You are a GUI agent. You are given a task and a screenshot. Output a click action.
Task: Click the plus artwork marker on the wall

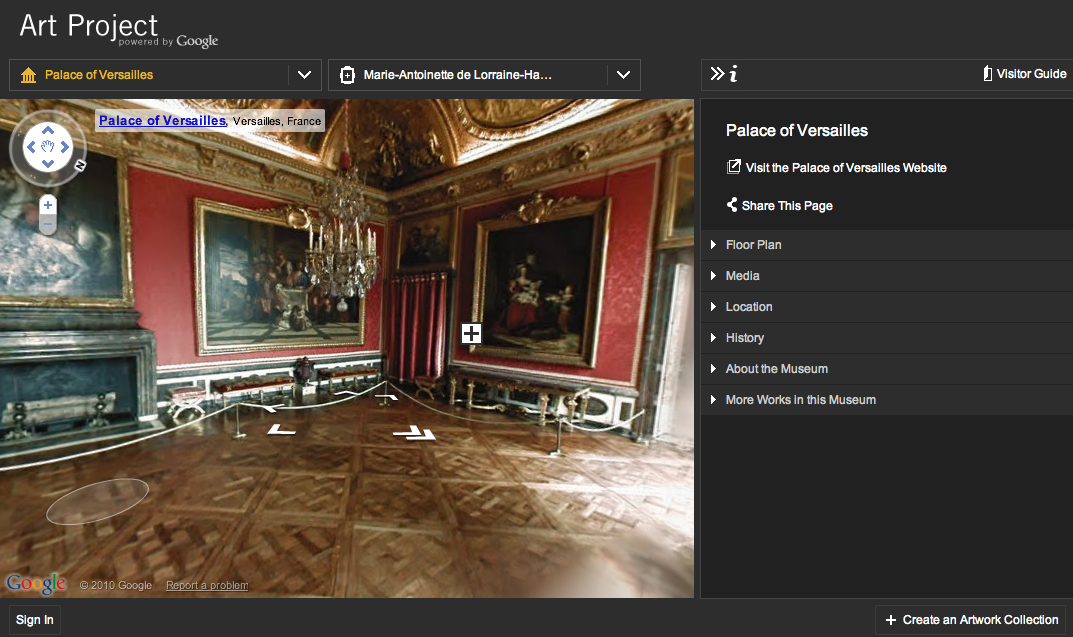471,334
